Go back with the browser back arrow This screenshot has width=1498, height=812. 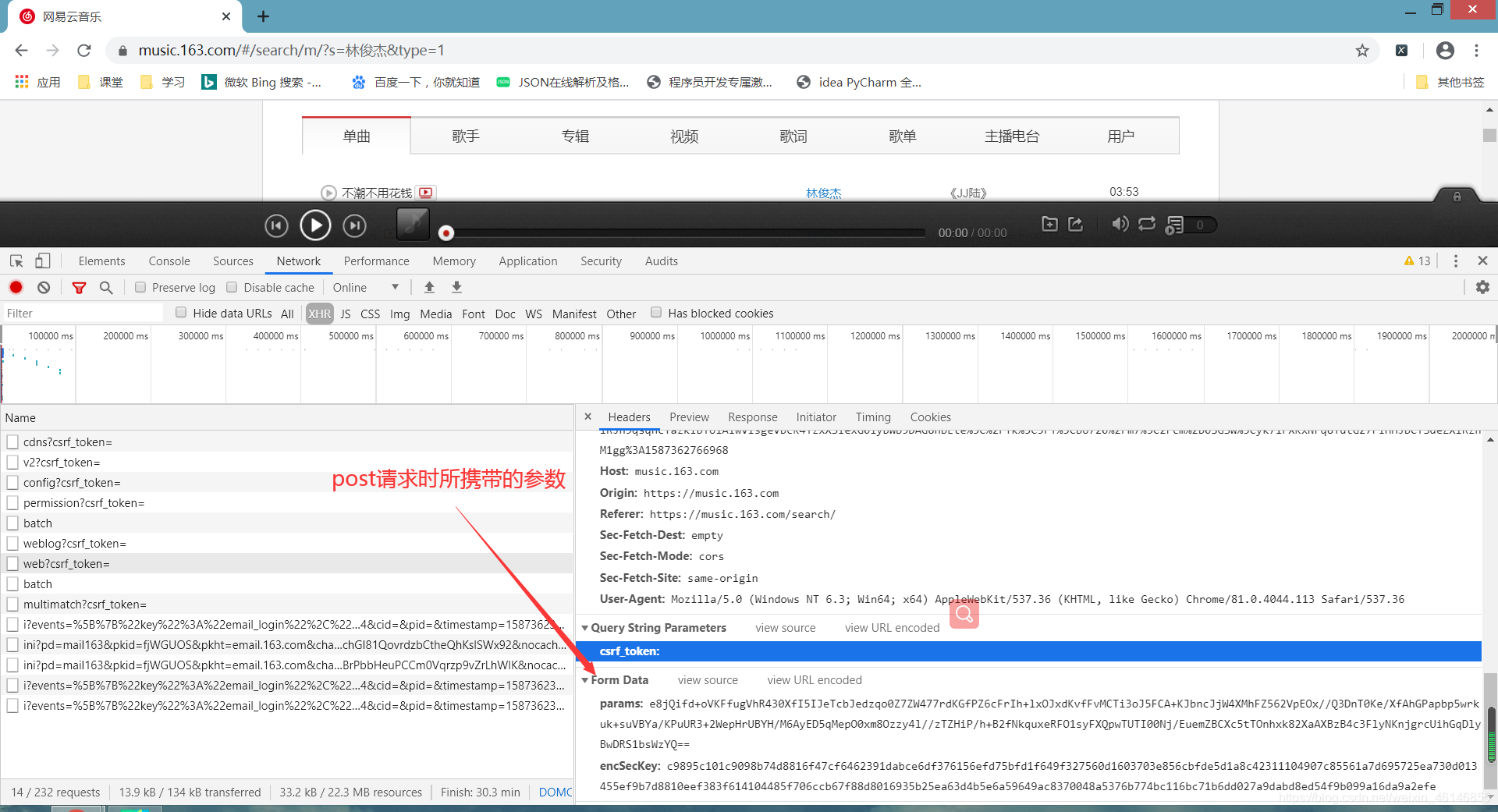pyautogui.click(x=21, y=51)
